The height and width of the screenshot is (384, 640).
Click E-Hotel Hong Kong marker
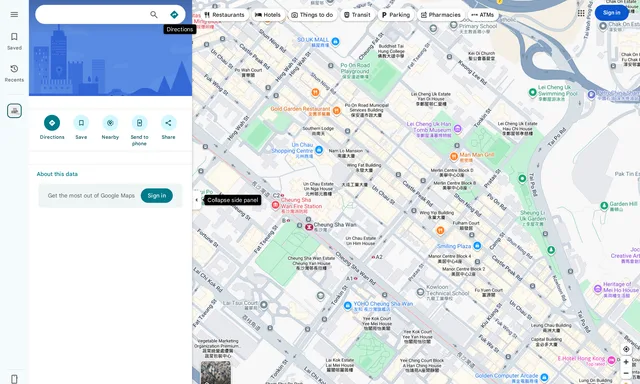(611, 360)
